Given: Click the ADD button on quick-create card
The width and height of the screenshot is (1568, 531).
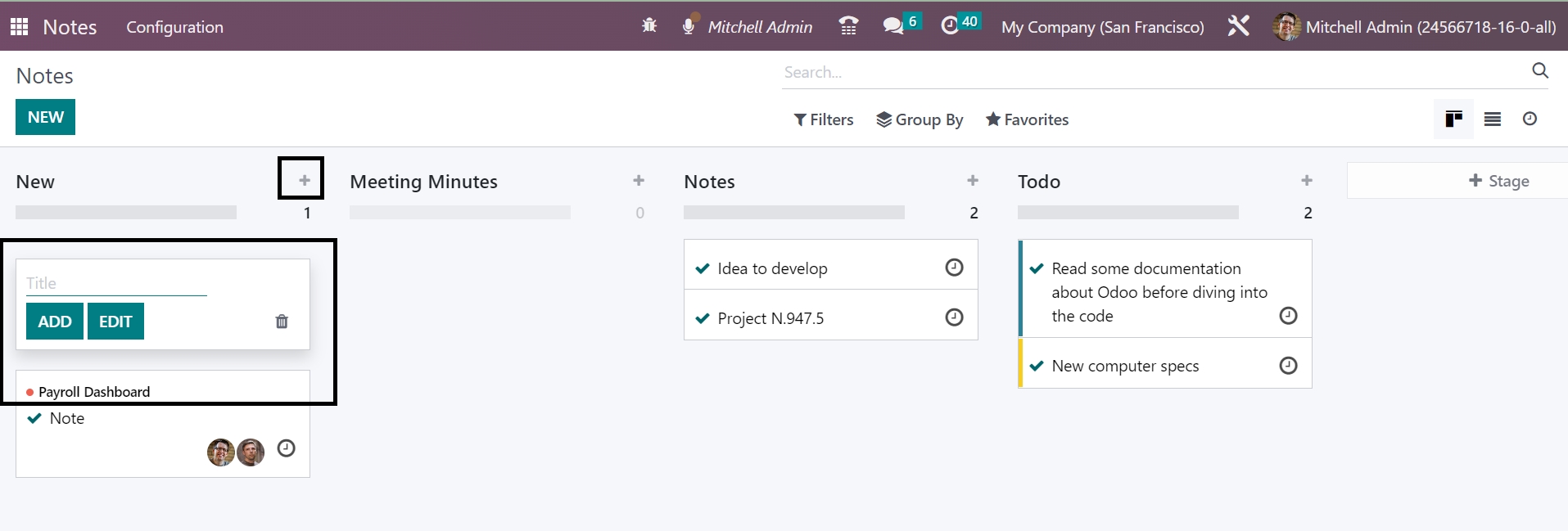Looking at the screenshot, I should (x=55, y=322).
